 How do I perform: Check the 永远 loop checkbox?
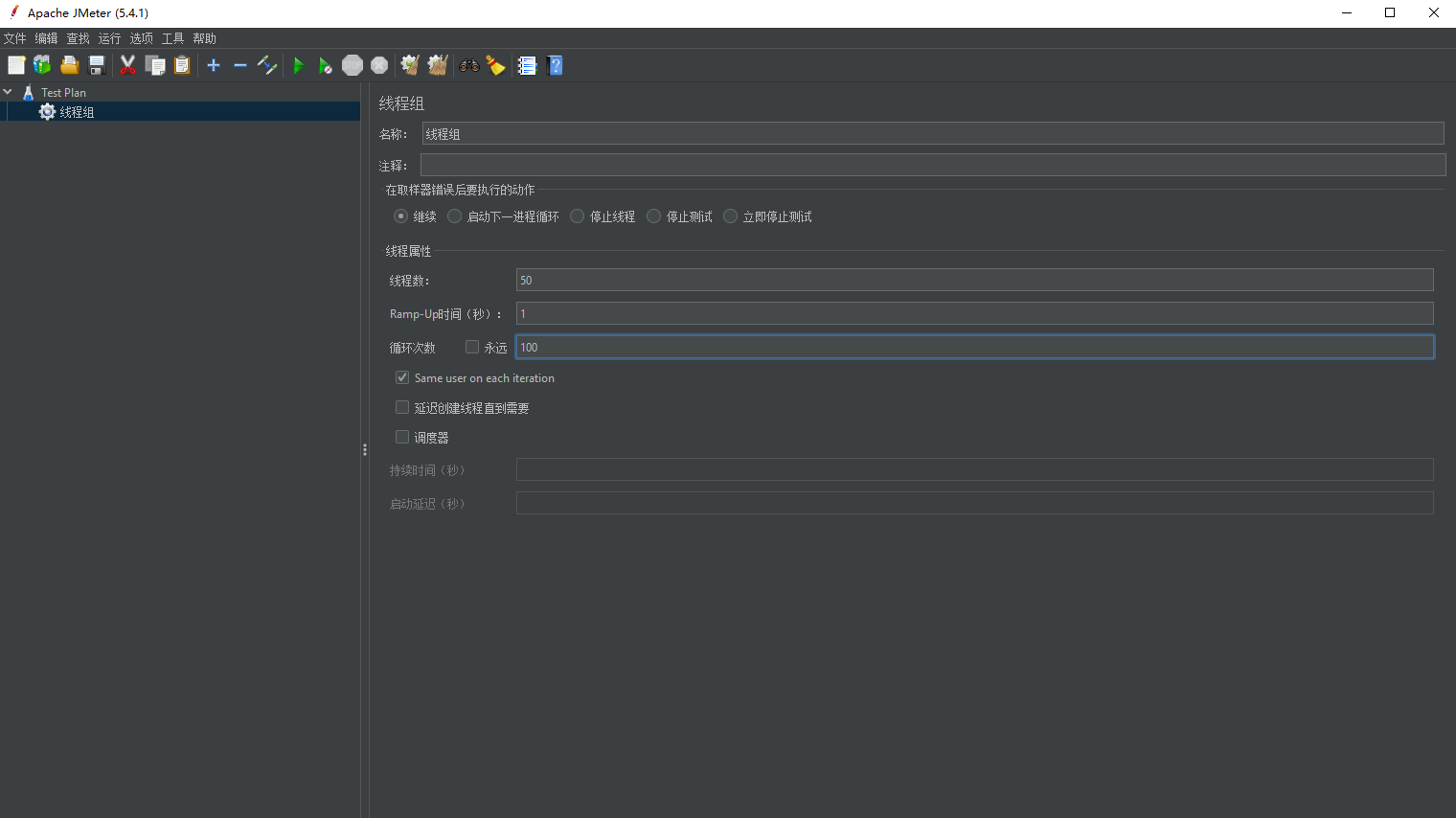[472, 347]
